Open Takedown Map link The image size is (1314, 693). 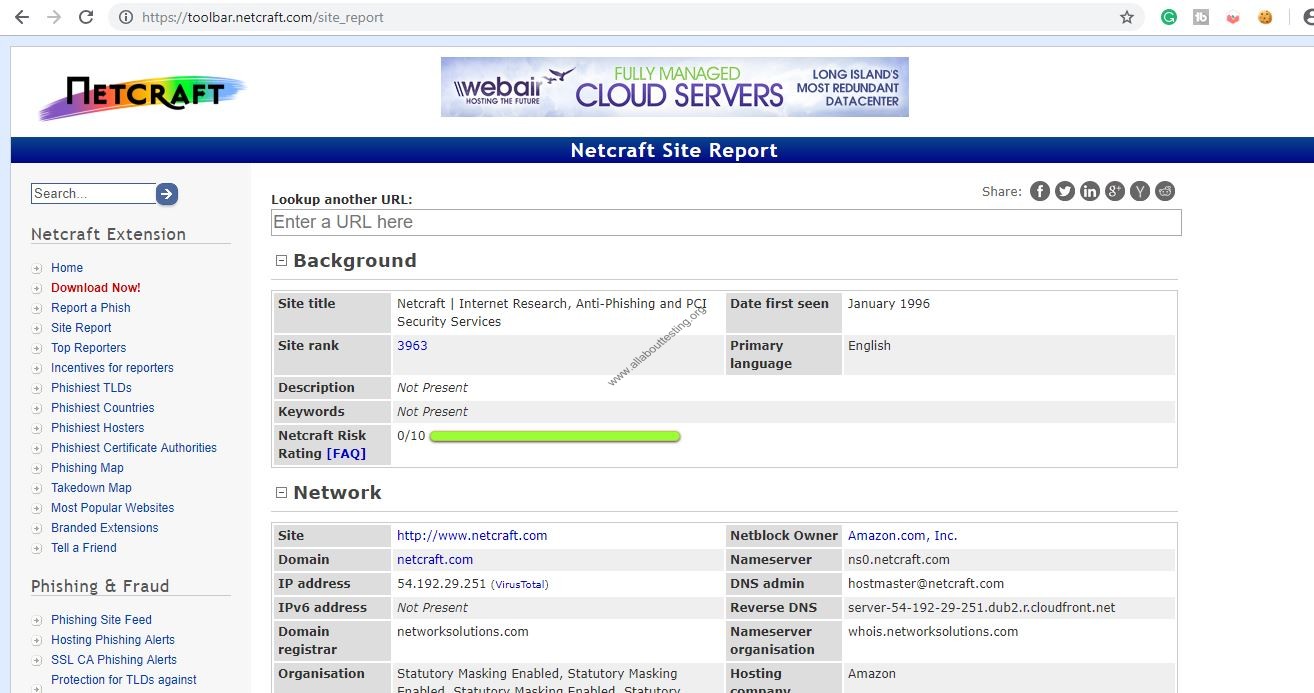point(91,488)
